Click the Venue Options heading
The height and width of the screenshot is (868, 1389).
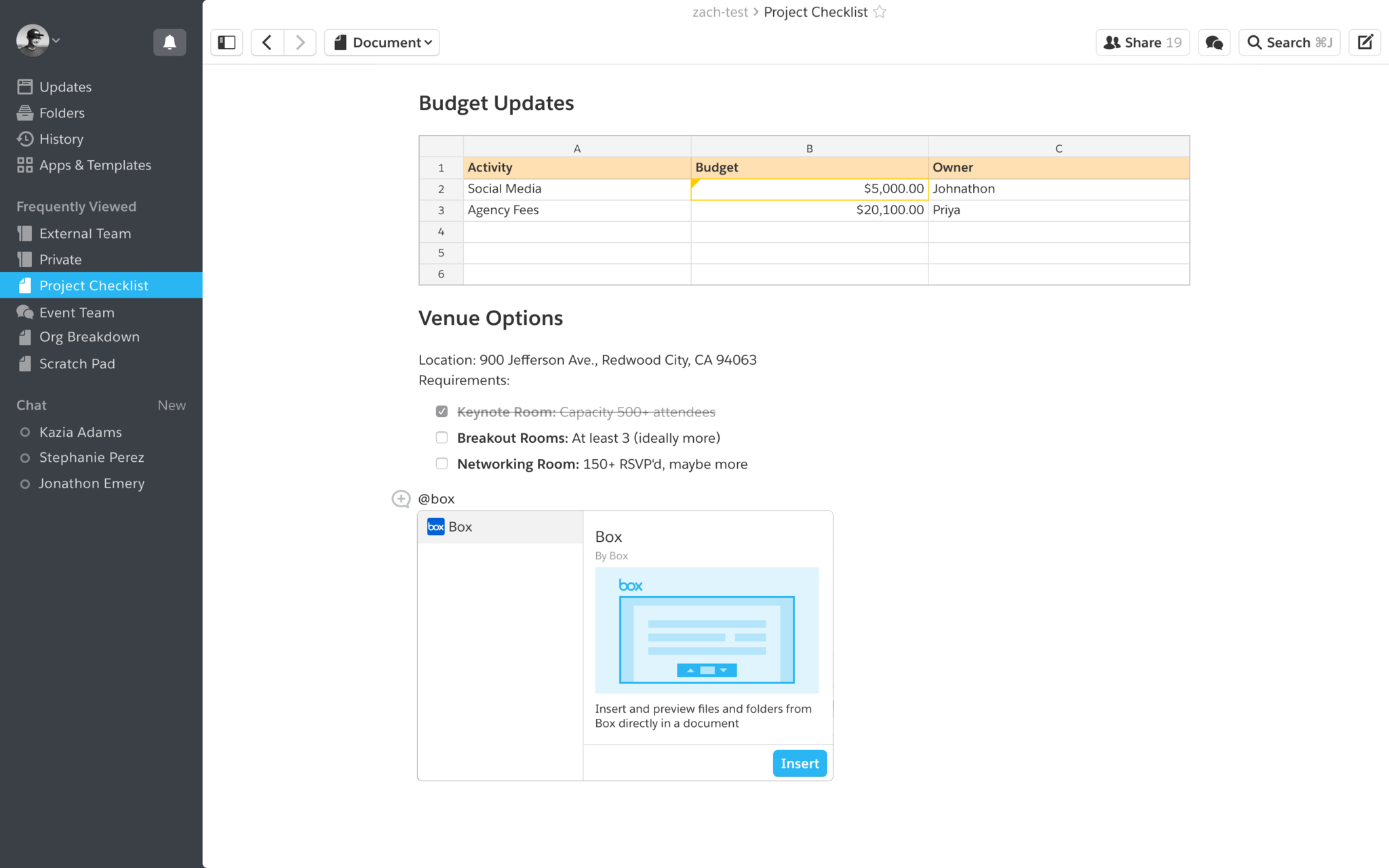click(x=490, y=318)
